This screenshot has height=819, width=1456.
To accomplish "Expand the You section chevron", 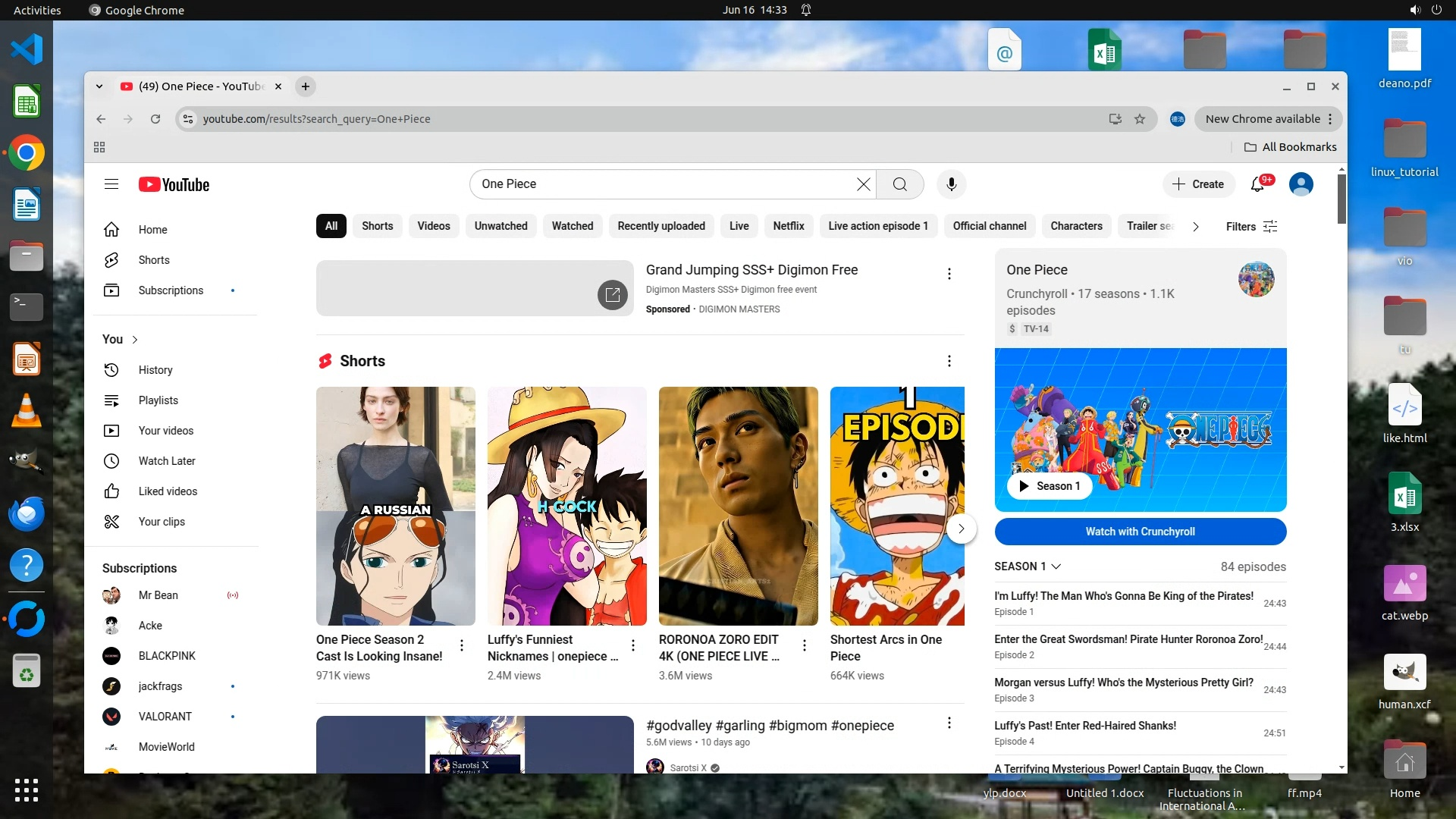I will coord(135,340).
